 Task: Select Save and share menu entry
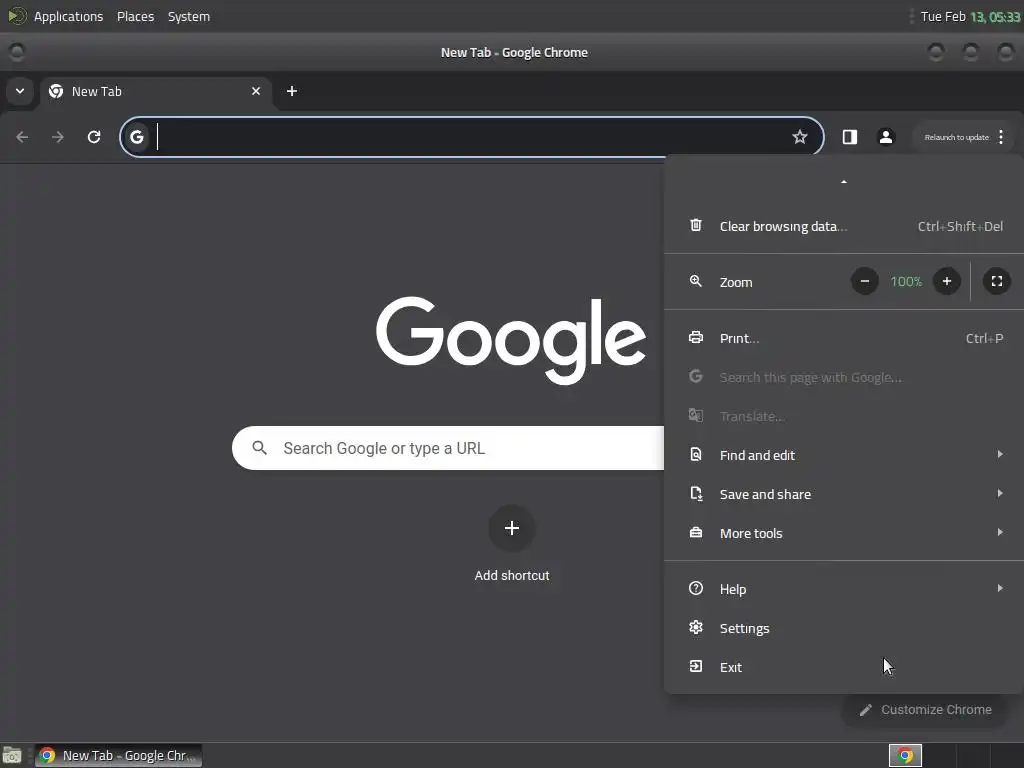tap(844, 494)
